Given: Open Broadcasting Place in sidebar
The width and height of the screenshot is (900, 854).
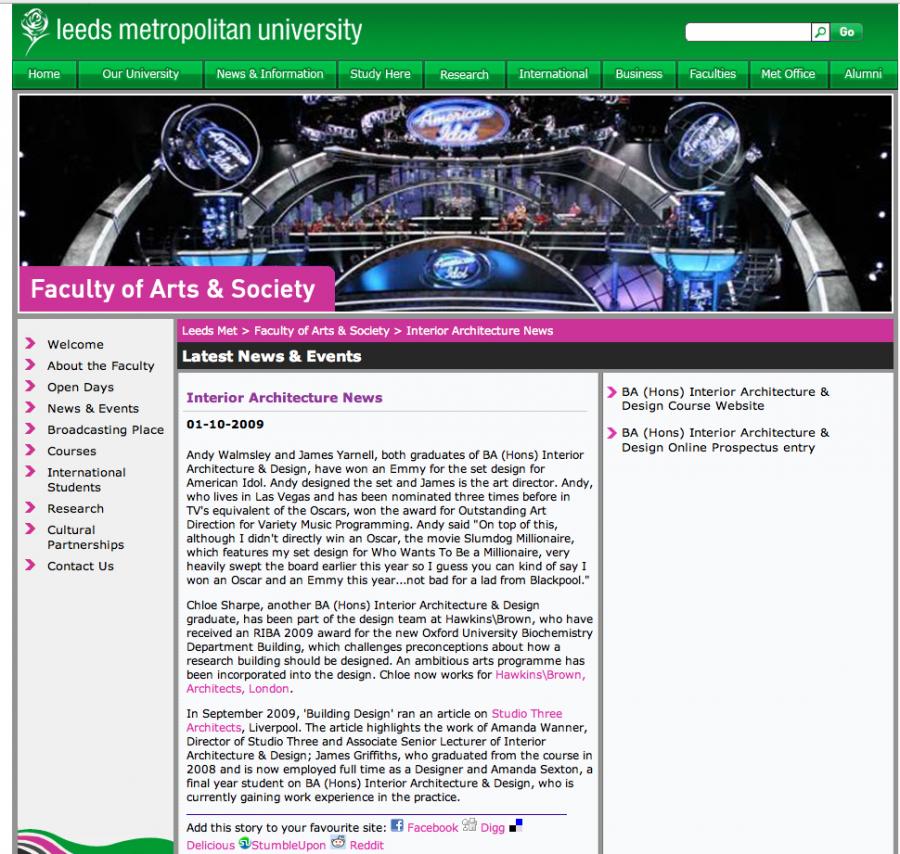Looking at the screenshot, I should coord(105,430).
